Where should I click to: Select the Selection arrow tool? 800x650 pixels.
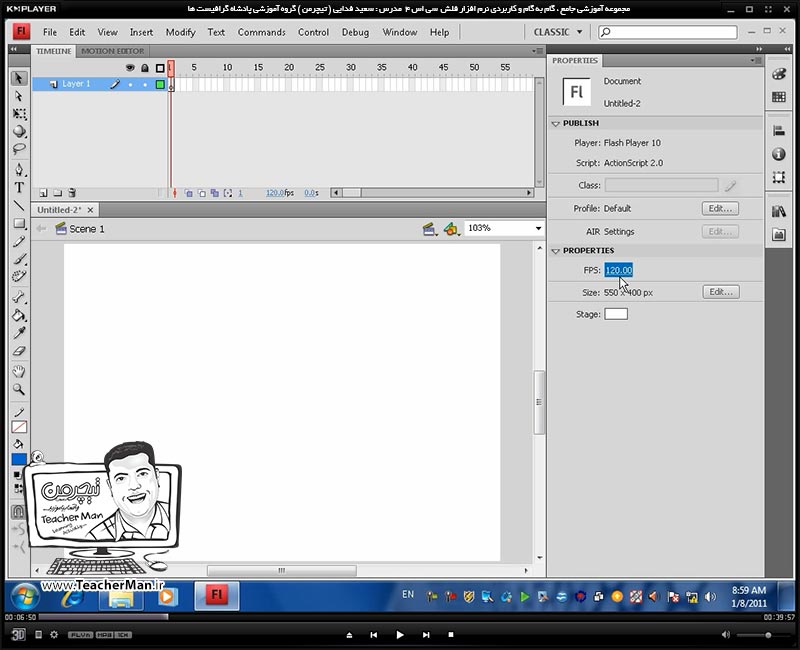(x=19, y=78)
